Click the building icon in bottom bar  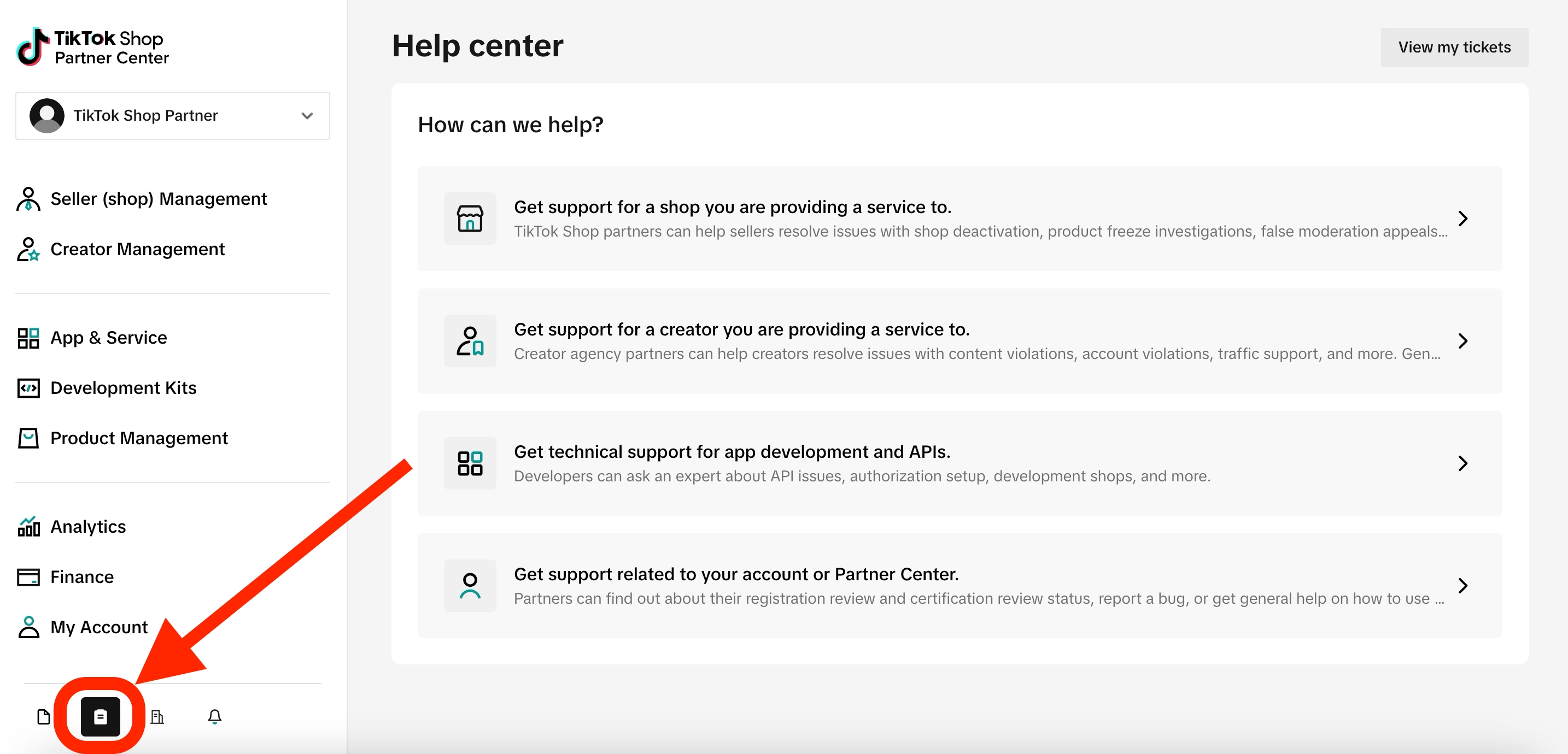pyautogui.click(x=157, y=716)
